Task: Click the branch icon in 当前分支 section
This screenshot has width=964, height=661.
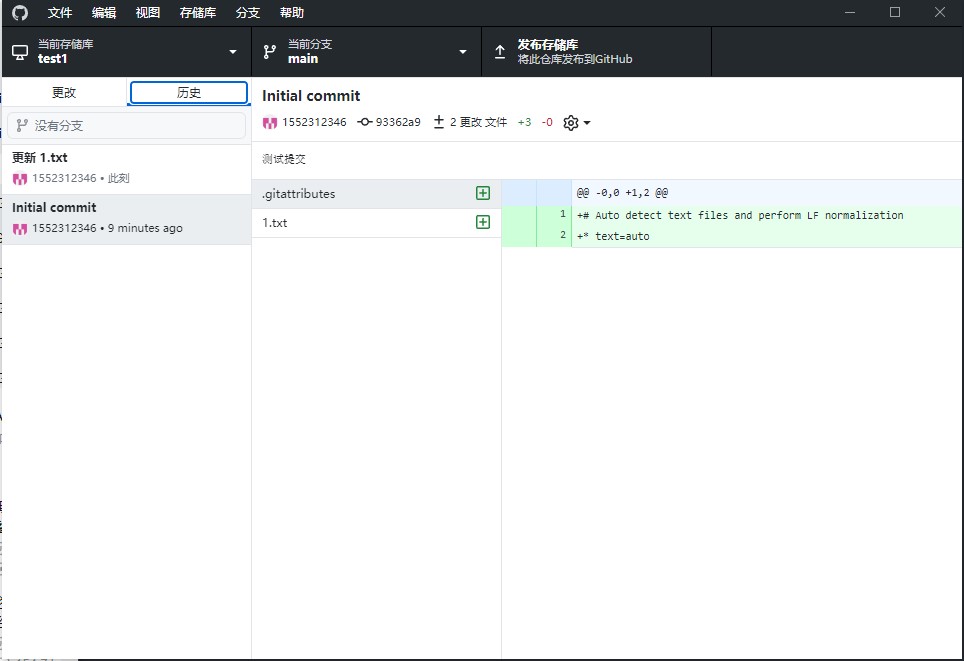Action: click(x=270, y=51)
